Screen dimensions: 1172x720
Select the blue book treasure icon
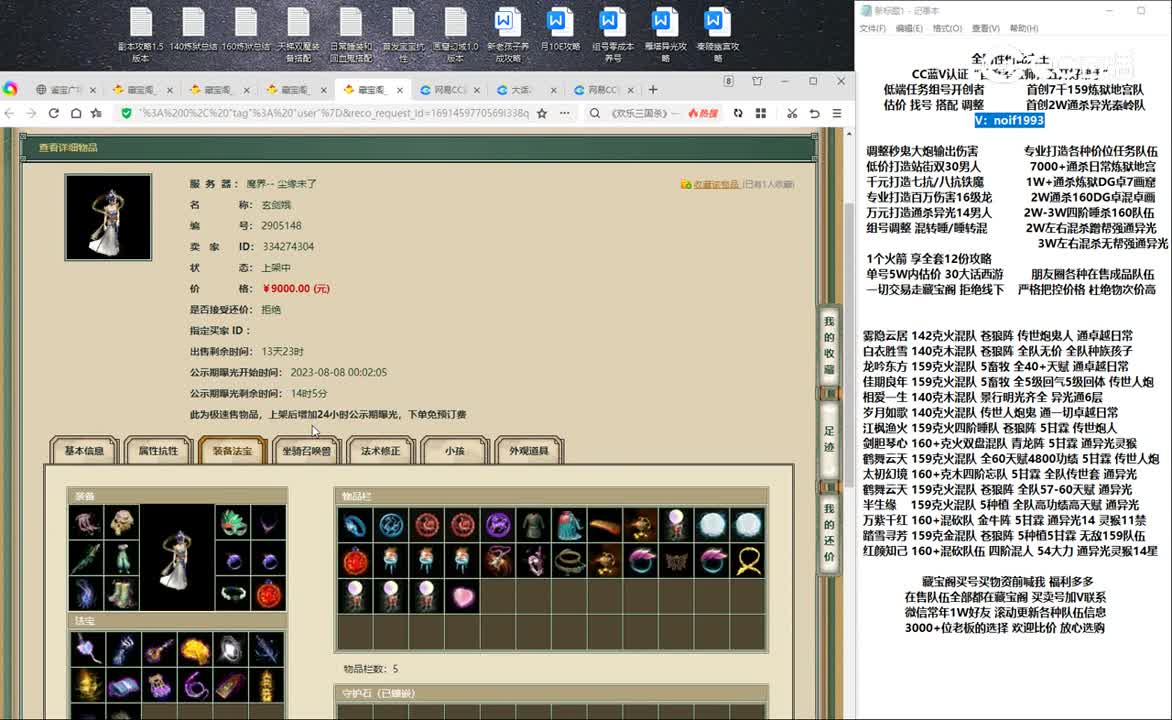pyautogui.click(x=123, y=685)
